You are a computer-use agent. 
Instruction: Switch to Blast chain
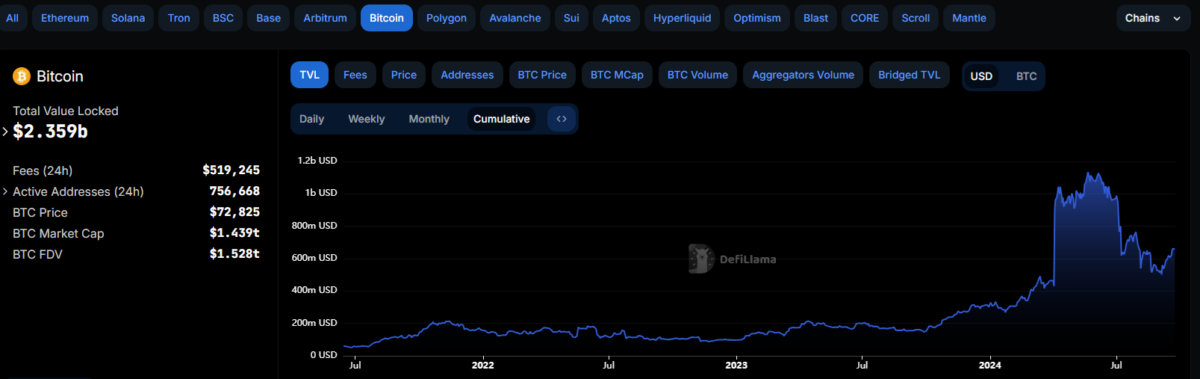816,18
